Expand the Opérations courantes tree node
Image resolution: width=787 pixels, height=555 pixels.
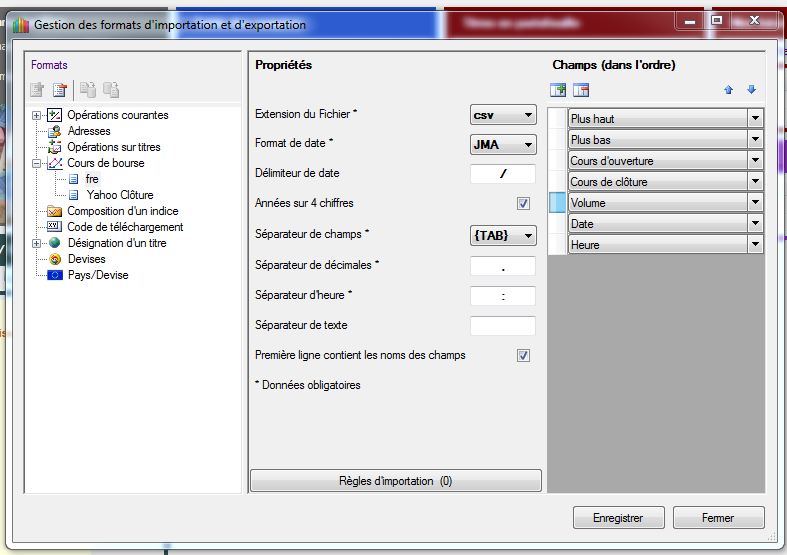(37, 115)
